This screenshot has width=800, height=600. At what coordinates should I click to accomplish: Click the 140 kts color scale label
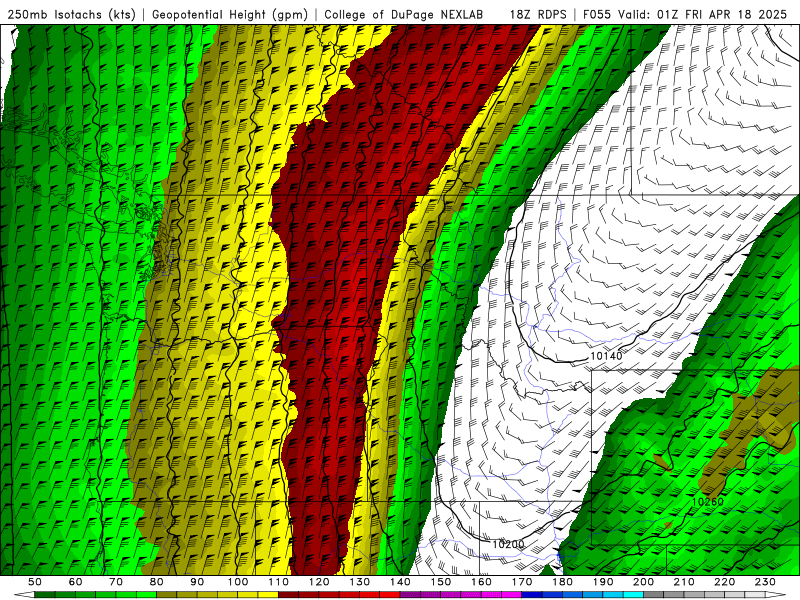[x=401, y=582]
